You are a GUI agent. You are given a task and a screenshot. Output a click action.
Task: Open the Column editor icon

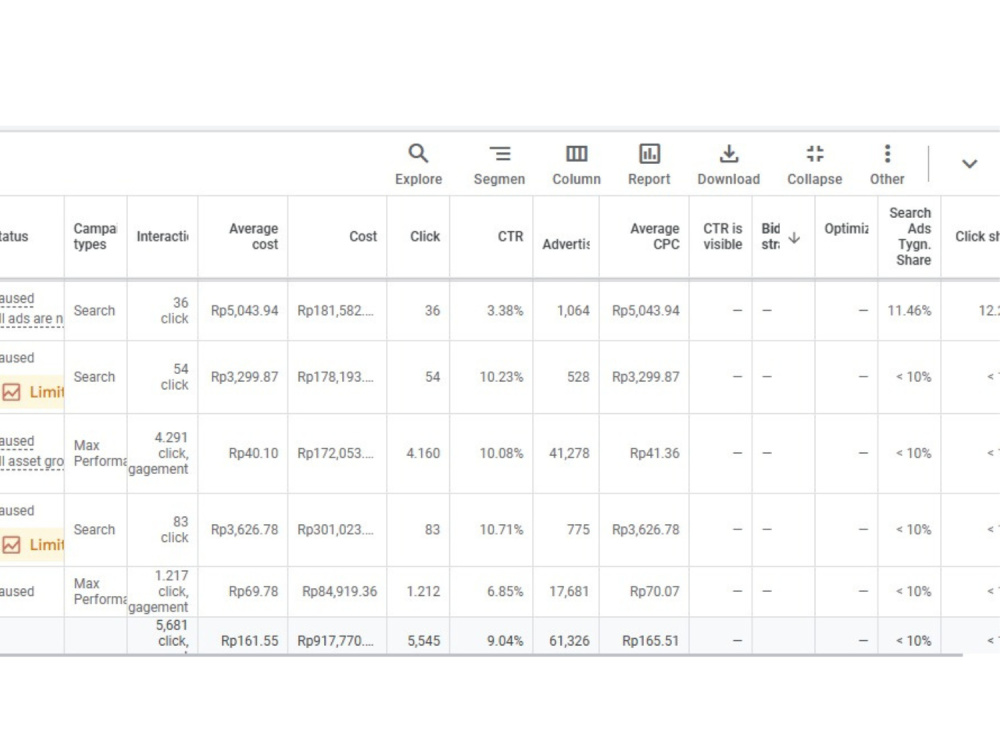(577, 154)
